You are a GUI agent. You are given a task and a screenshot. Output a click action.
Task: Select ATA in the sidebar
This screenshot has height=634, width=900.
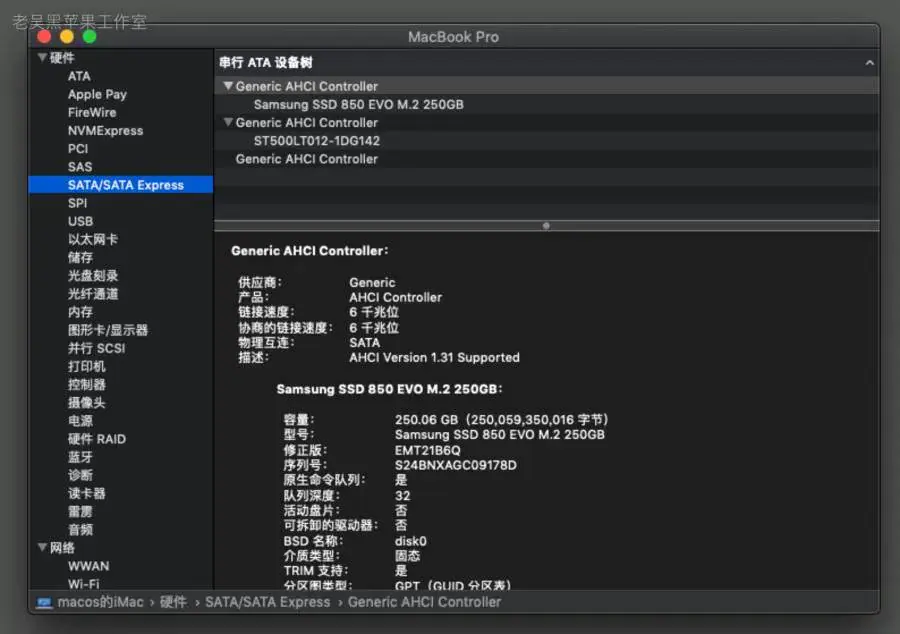pyautogui.click(x=79, y=76)
